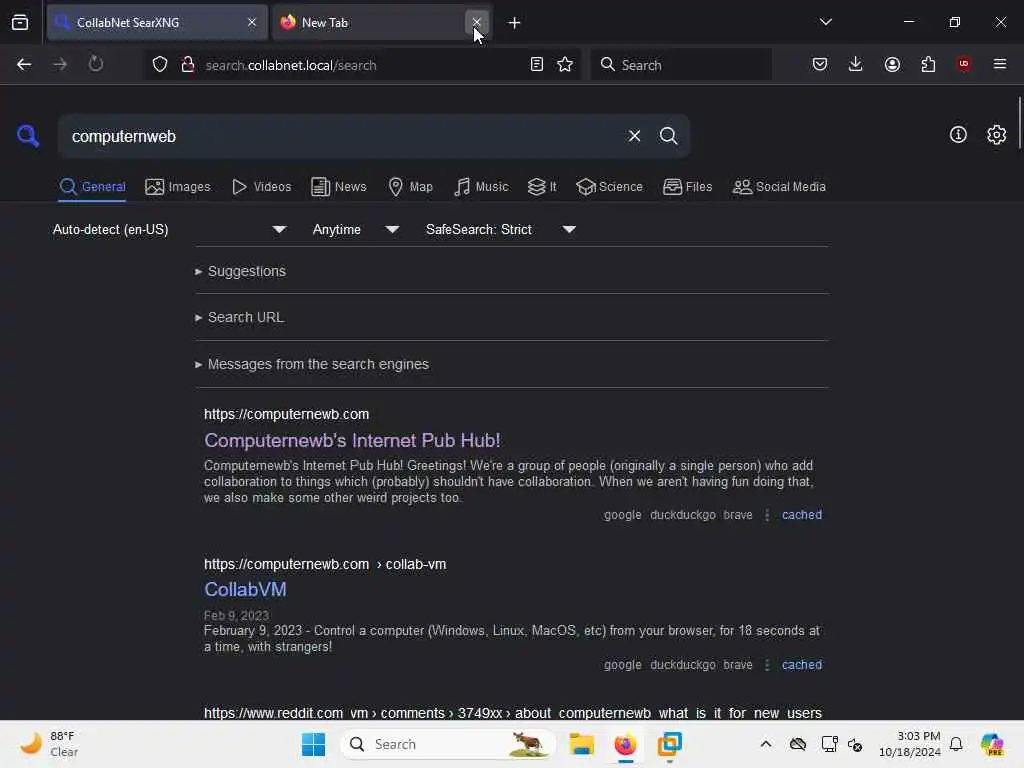Viewport: 1024px width, 768px height.
Task: Select the Files search category
Action: 687,187
